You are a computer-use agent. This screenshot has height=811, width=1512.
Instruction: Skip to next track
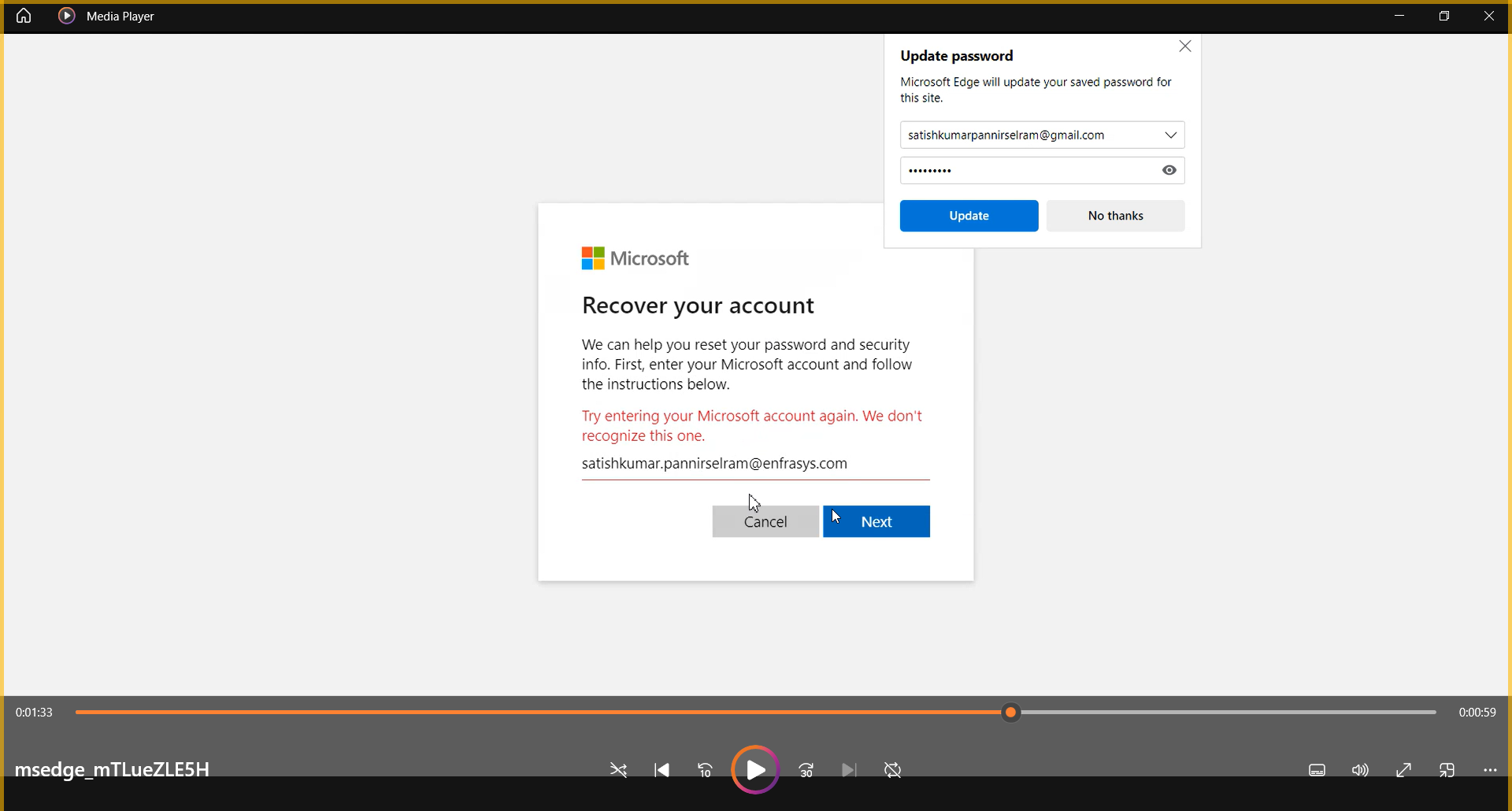click(x=849, y=770)
